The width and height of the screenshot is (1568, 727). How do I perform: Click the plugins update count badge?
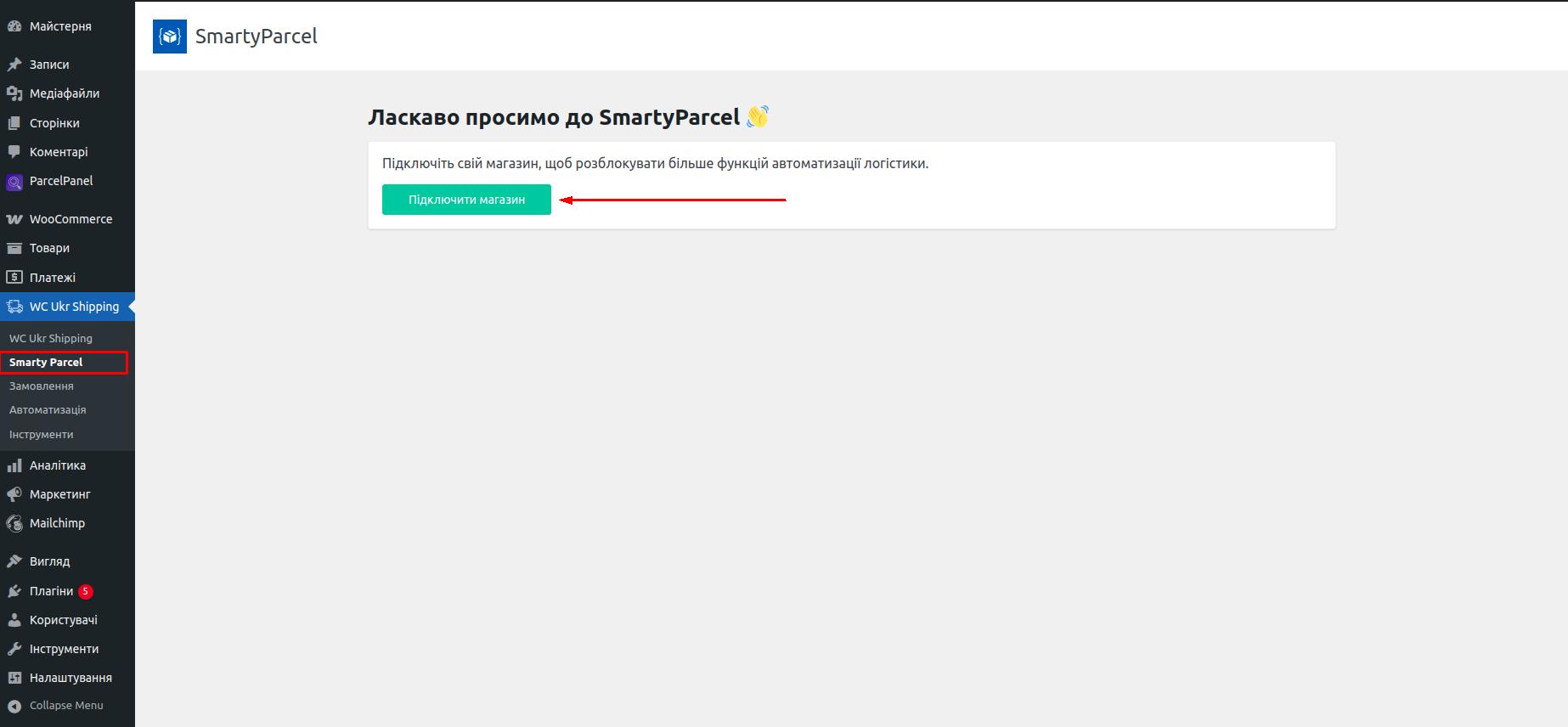pyautogui.click(x=86, y=592)
